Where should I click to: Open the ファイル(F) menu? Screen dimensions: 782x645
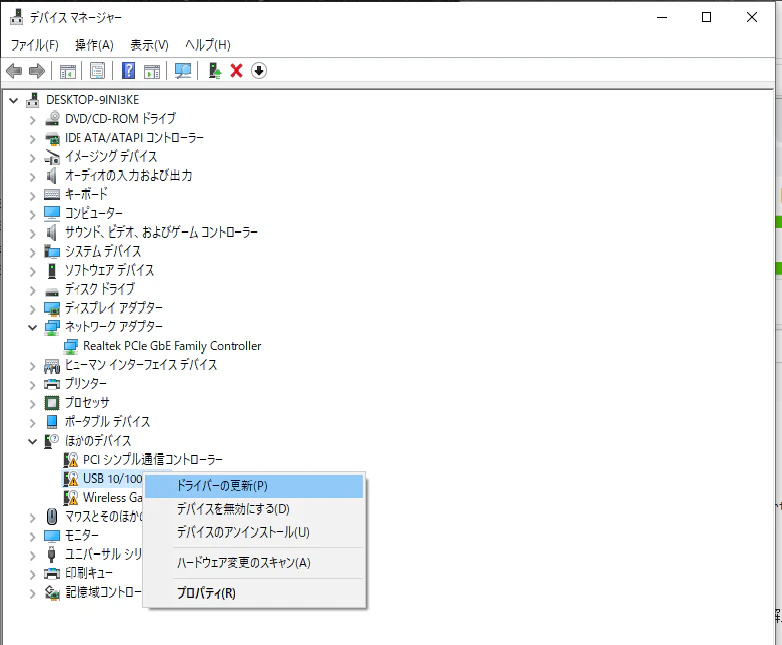[34, 45]
